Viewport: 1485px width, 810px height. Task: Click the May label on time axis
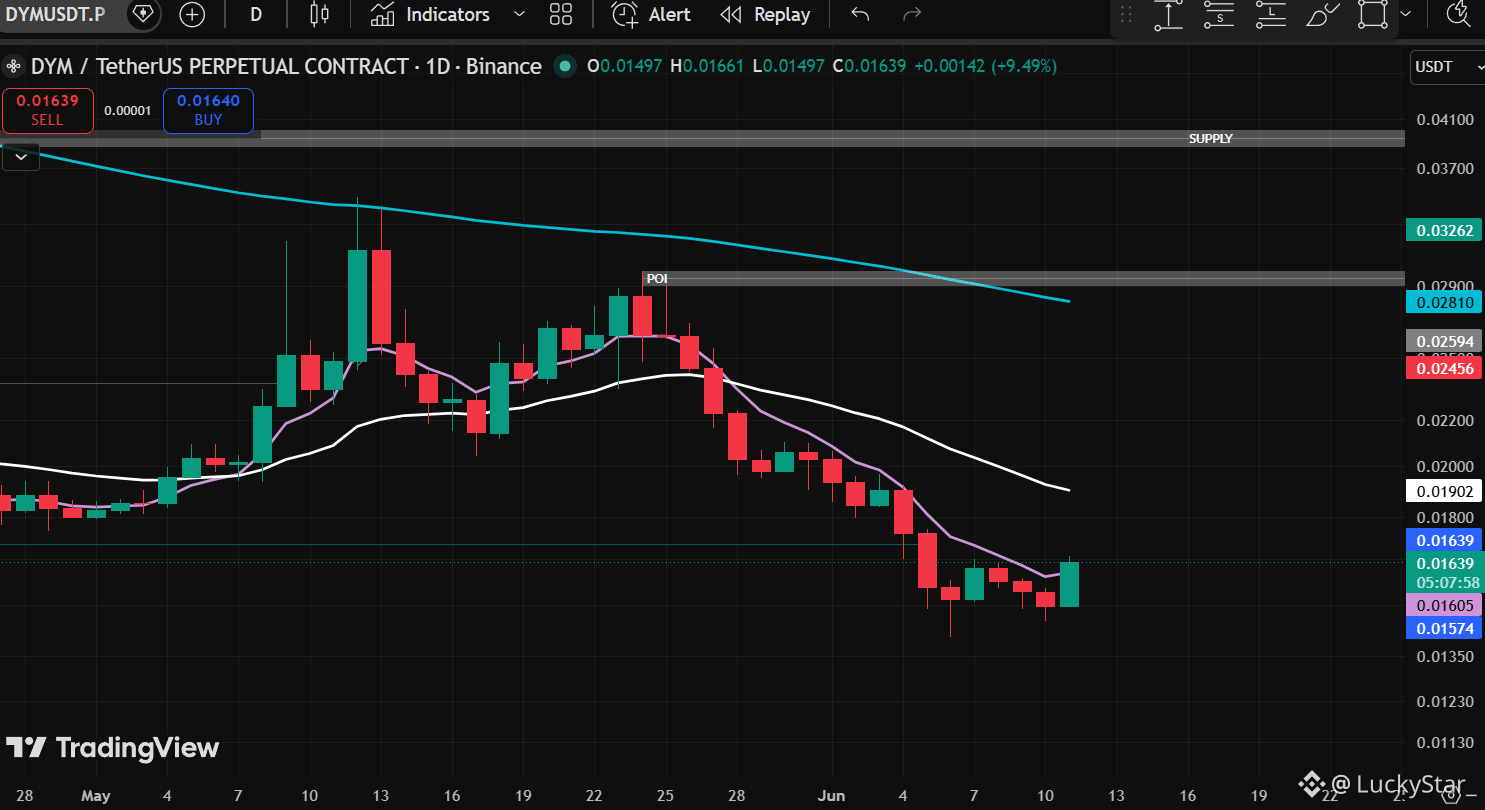coord(96,796)
